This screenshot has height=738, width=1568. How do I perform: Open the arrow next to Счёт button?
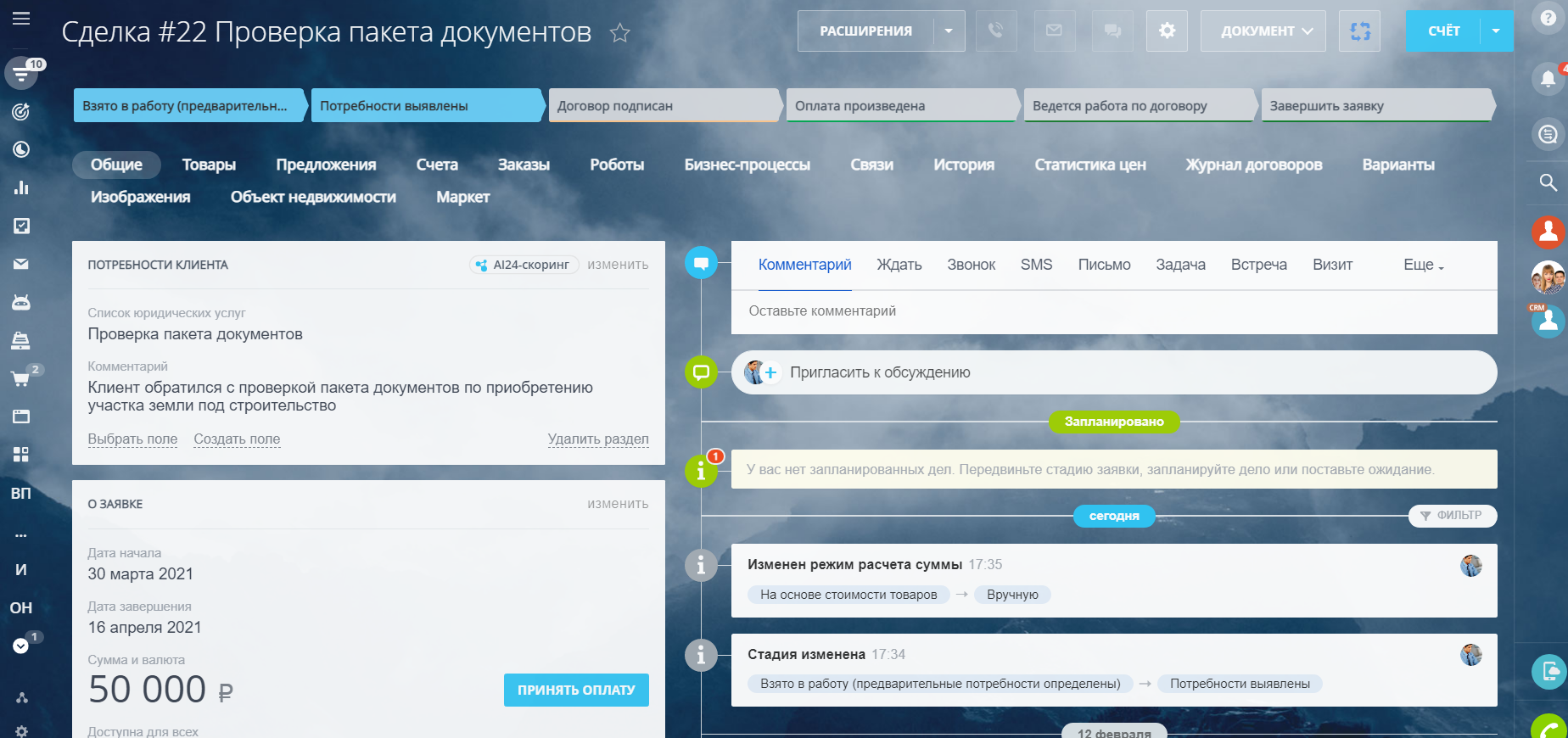(1496, 31)
